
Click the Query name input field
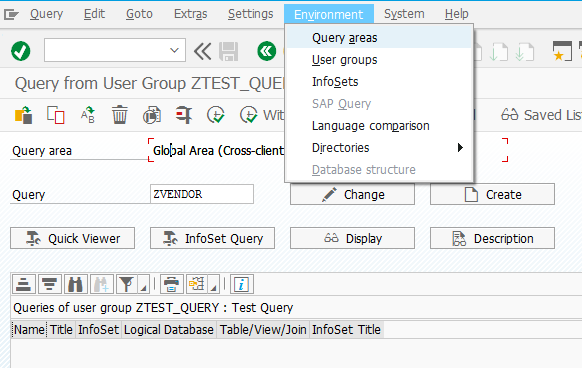pyautogui.click(x=202, y=194)
